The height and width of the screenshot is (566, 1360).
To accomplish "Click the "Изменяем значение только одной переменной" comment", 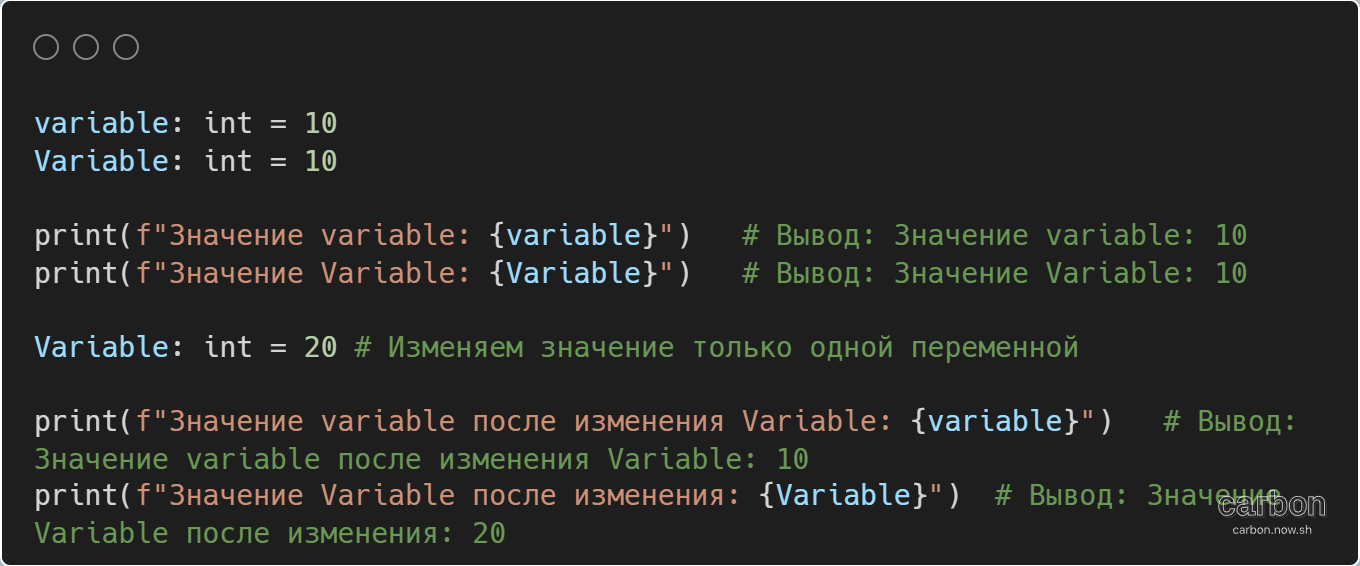I will 717,348.
